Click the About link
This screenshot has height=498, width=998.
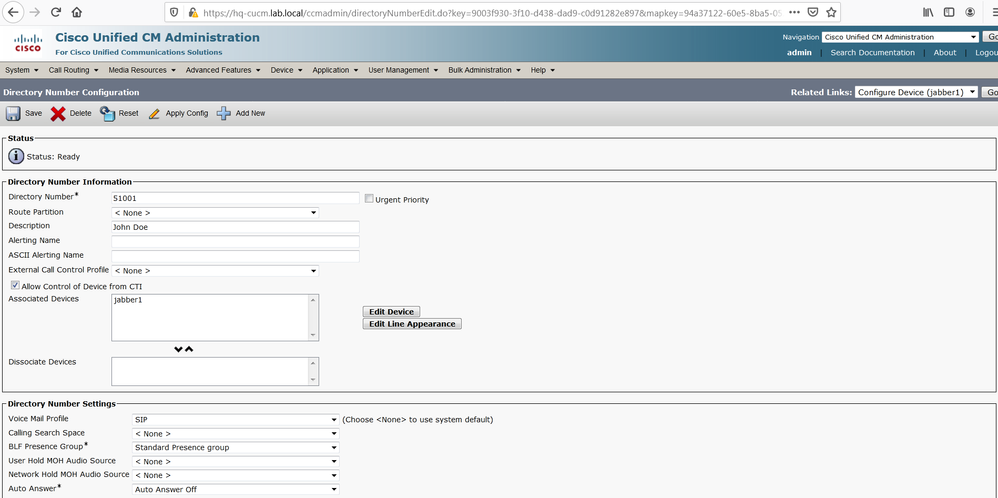tap(945, 53)
